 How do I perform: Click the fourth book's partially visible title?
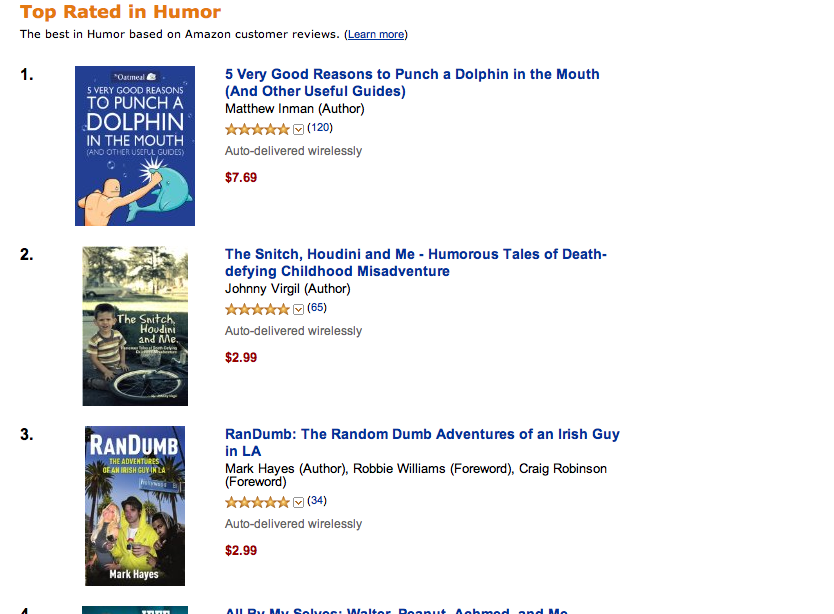coord(396,609)
